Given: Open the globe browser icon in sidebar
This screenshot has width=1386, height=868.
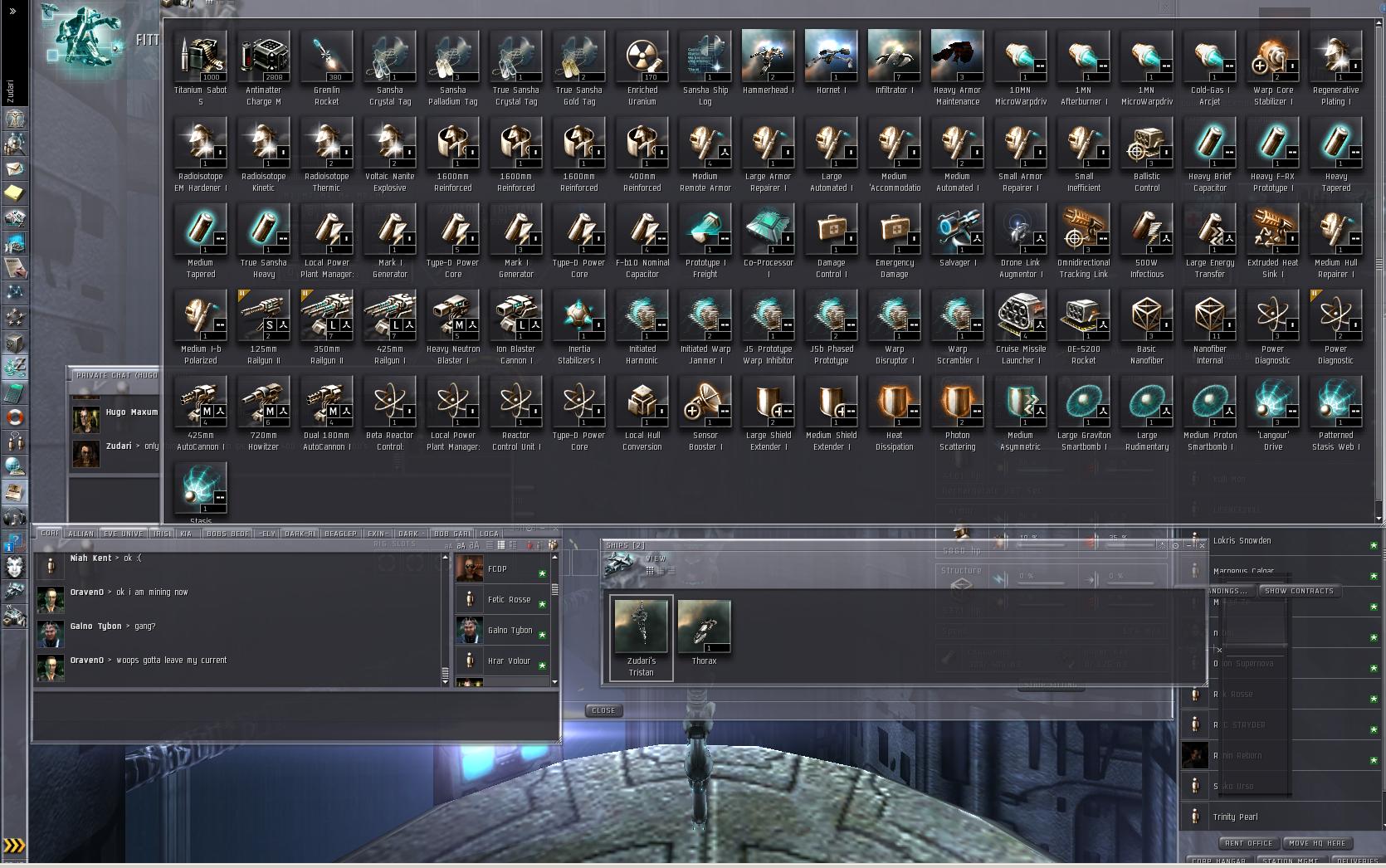Looking at the screenshot, I should point(14,468).
